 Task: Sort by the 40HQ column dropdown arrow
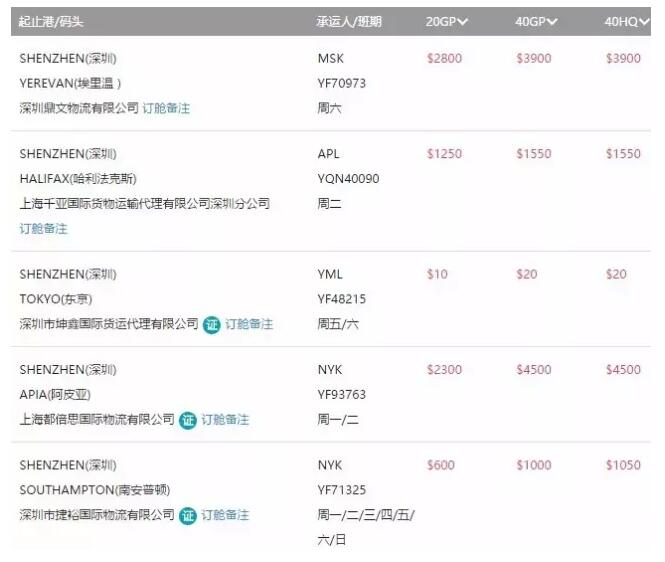click(644, 22)
